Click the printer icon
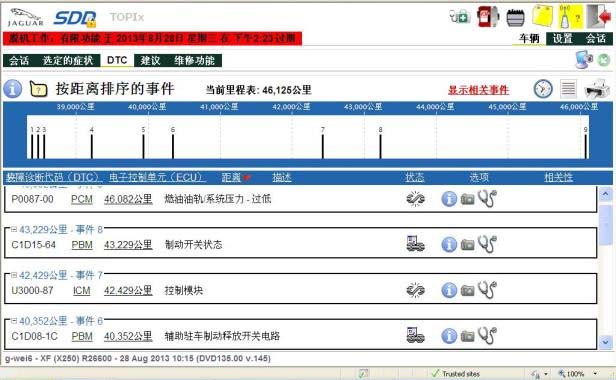The image size is (616, 380). 597,89
